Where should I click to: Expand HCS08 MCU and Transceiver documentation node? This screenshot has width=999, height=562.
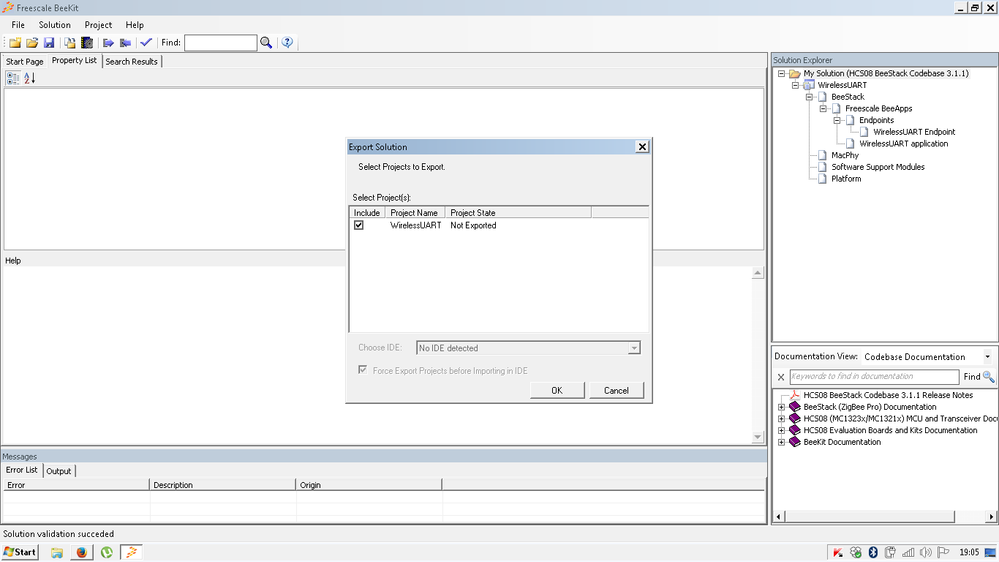781,419
